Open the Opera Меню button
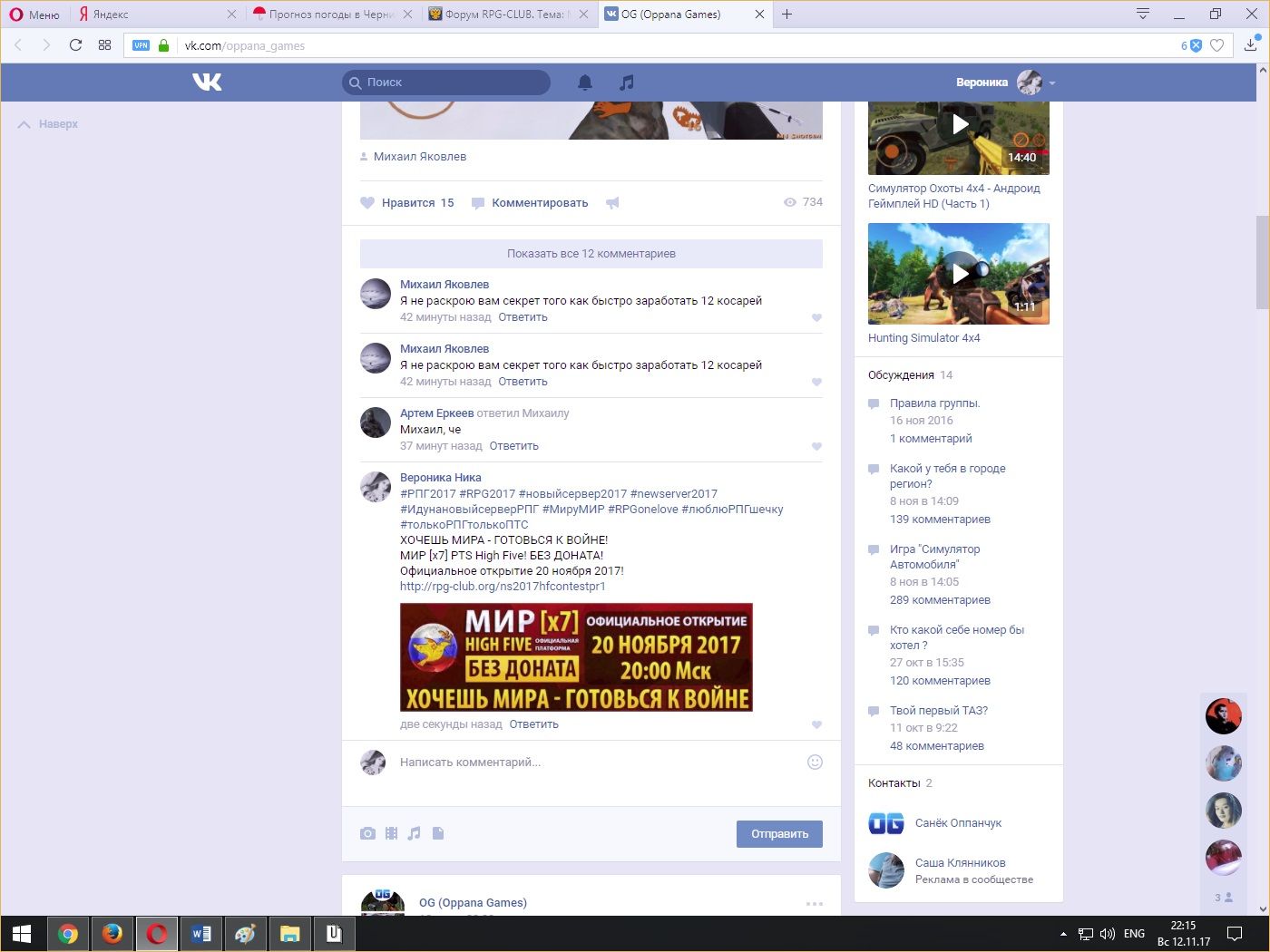Image resolution: width=1270 pixels, height=952 pixels. point(34,15)
